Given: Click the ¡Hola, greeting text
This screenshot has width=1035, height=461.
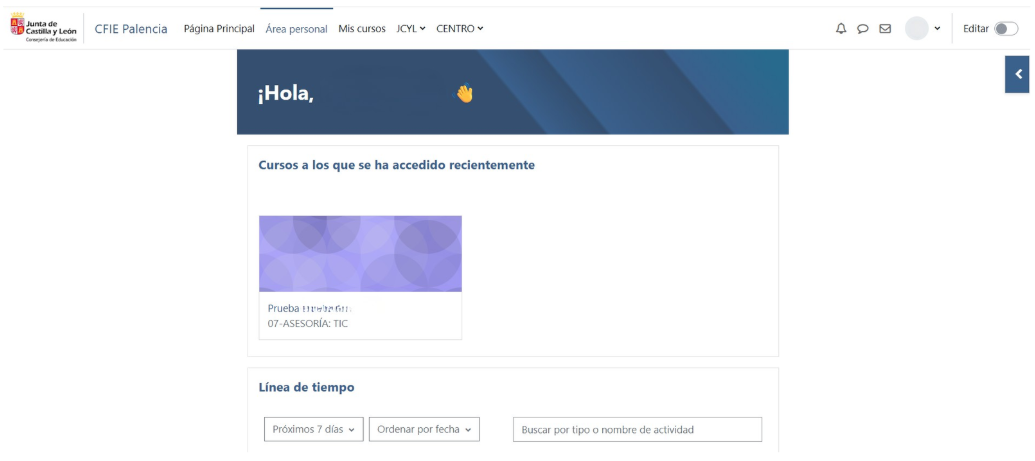Looking at the screenshot, I should pos(286,94).
